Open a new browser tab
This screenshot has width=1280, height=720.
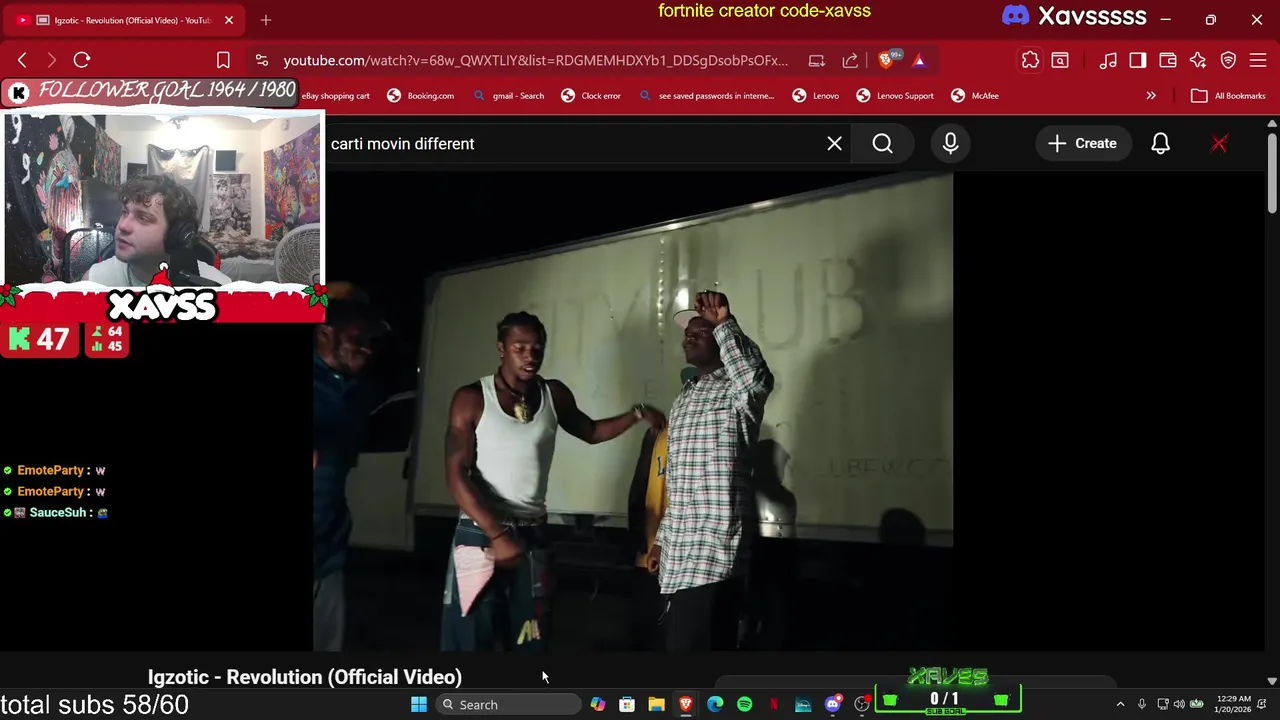pos(266,20)
